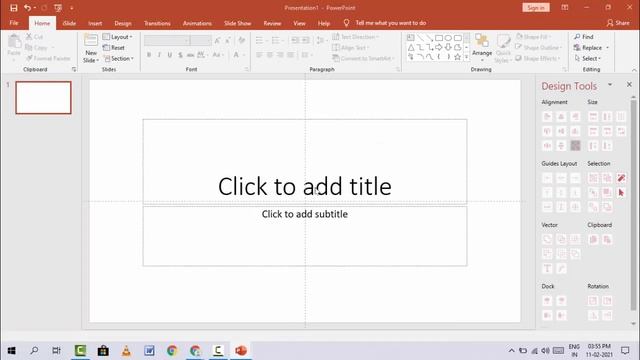Click the Redo icon in title bar
640x360 pixels.
click(x=44, y=8)
